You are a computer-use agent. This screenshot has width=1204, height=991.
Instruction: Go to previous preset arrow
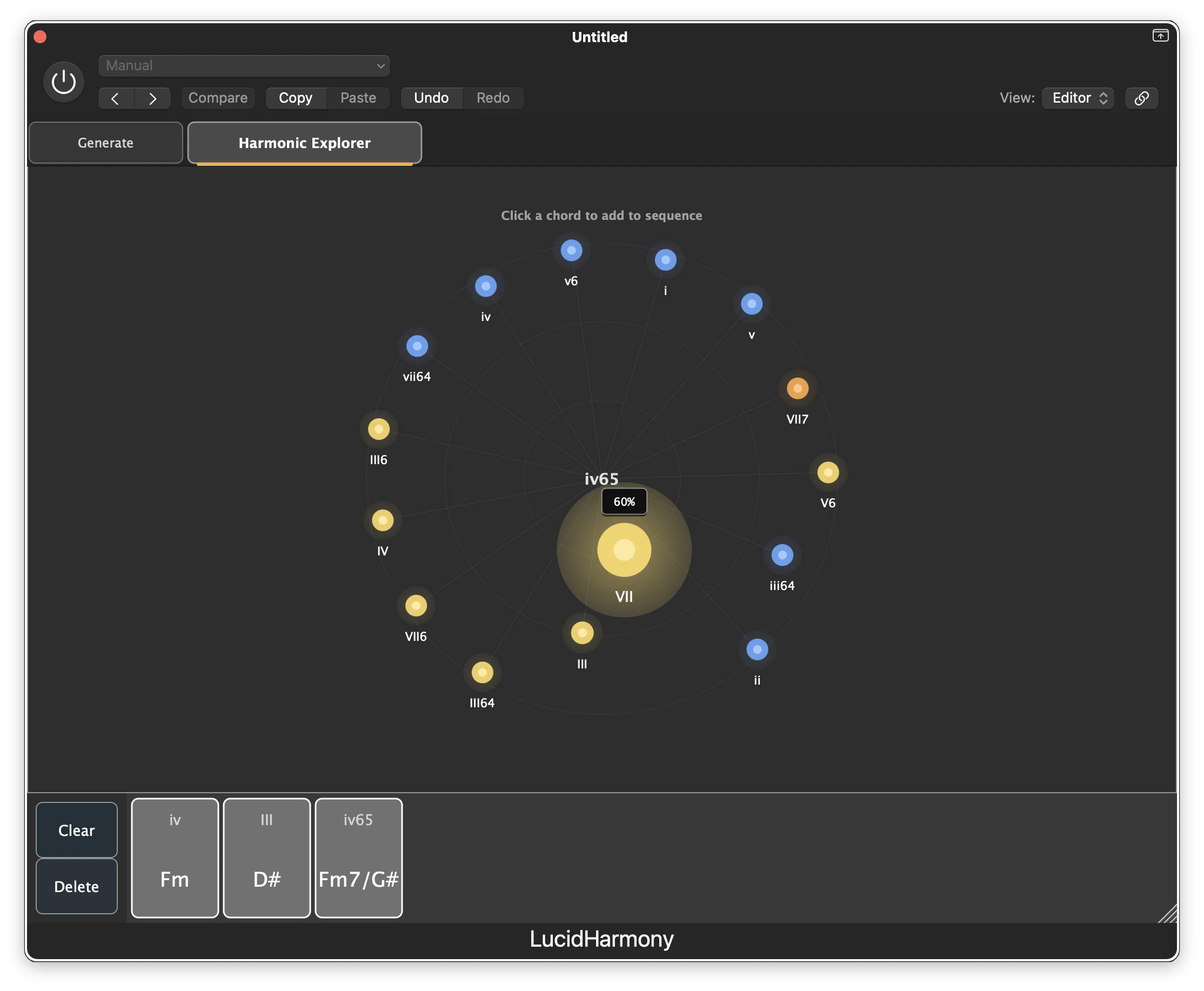(116, 98)
